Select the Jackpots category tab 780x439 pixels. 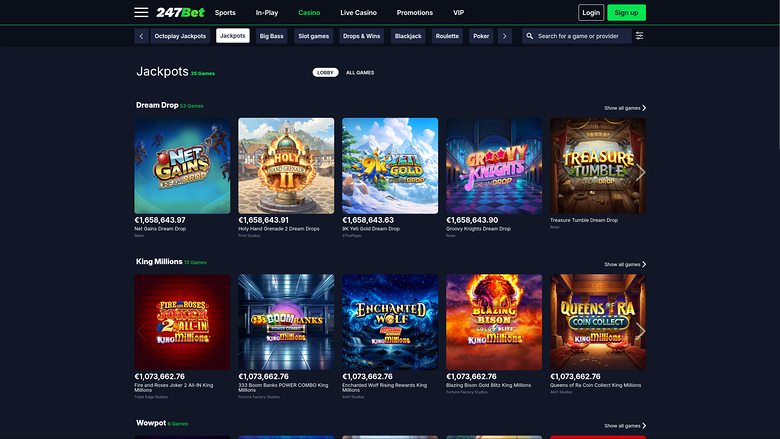(233, 36)
